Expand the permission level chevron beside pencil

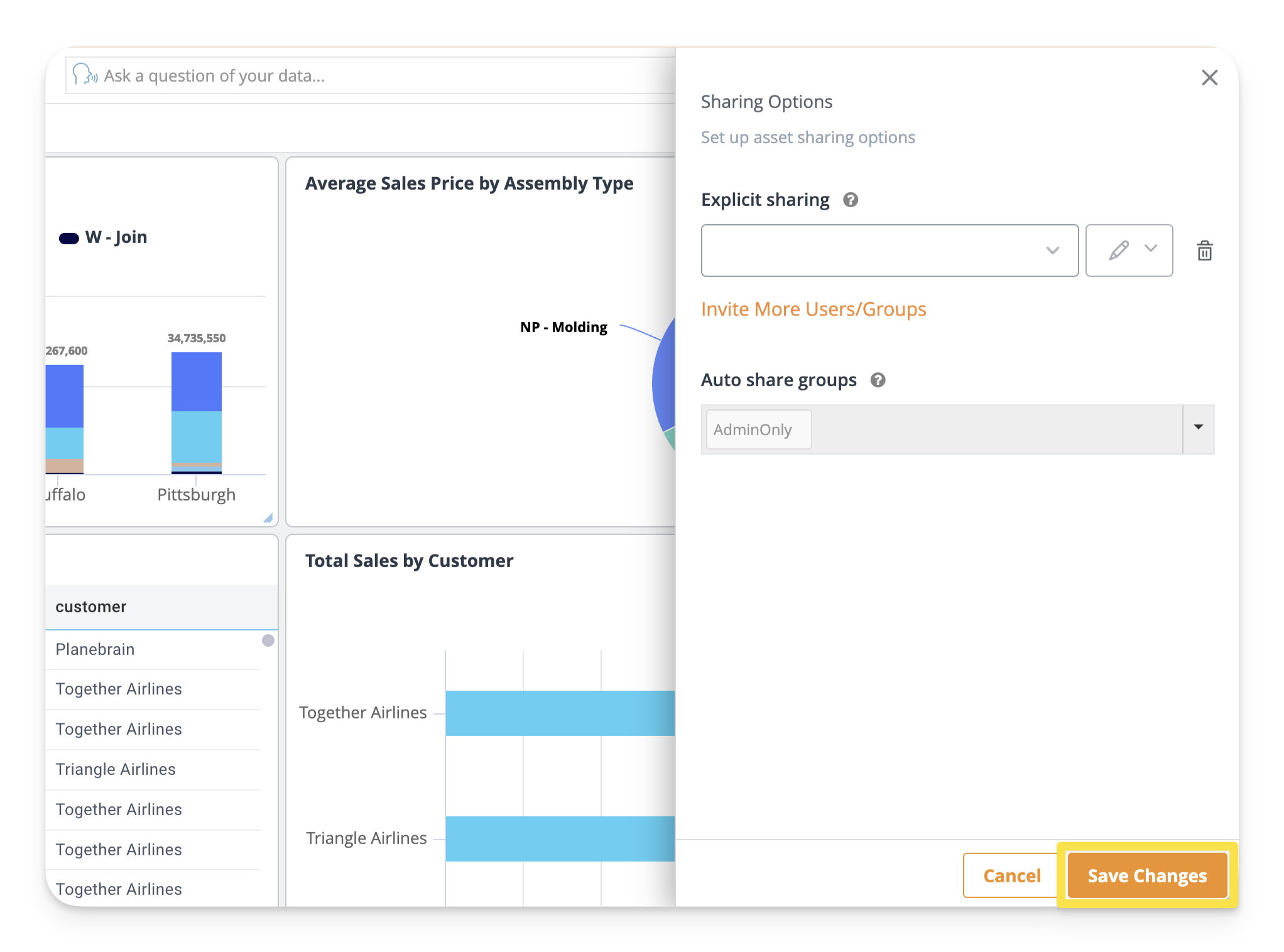[x=1151, y=249]
